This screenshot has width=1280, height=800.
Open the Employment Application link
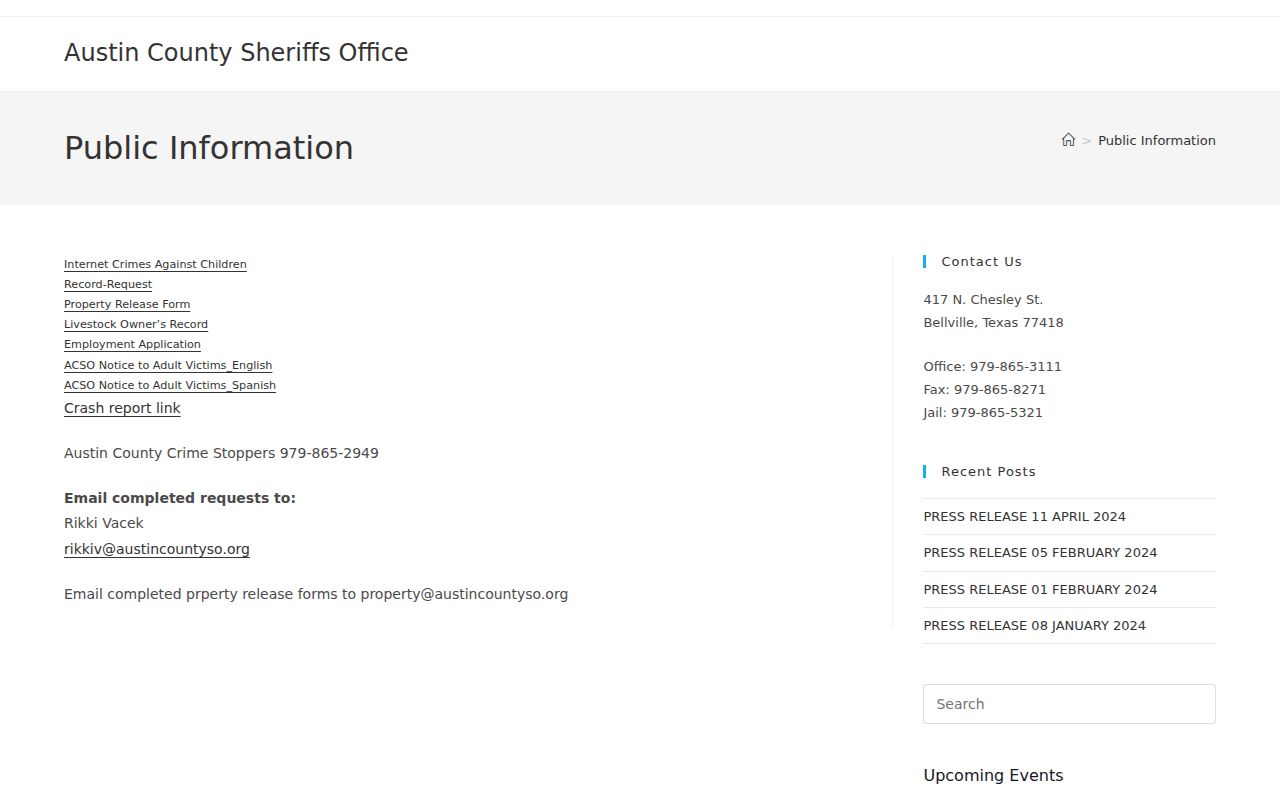click(132, 345)
